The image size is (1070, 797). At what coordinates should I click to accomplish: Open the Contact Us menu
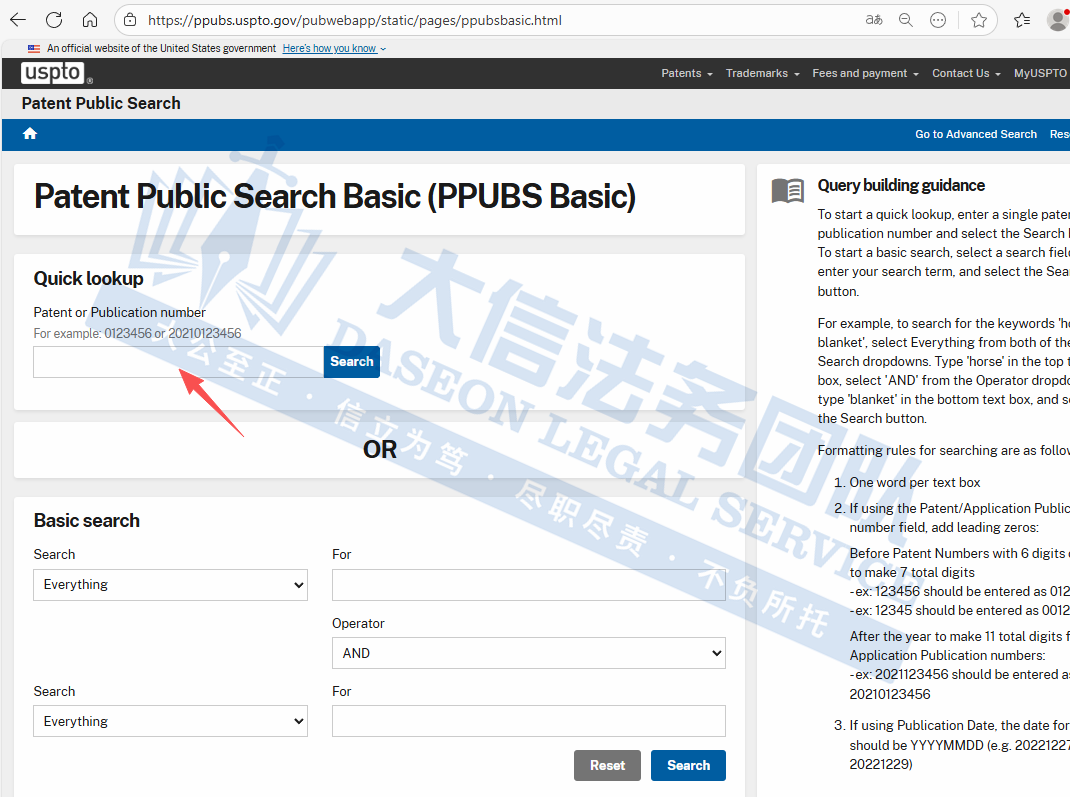966,73
